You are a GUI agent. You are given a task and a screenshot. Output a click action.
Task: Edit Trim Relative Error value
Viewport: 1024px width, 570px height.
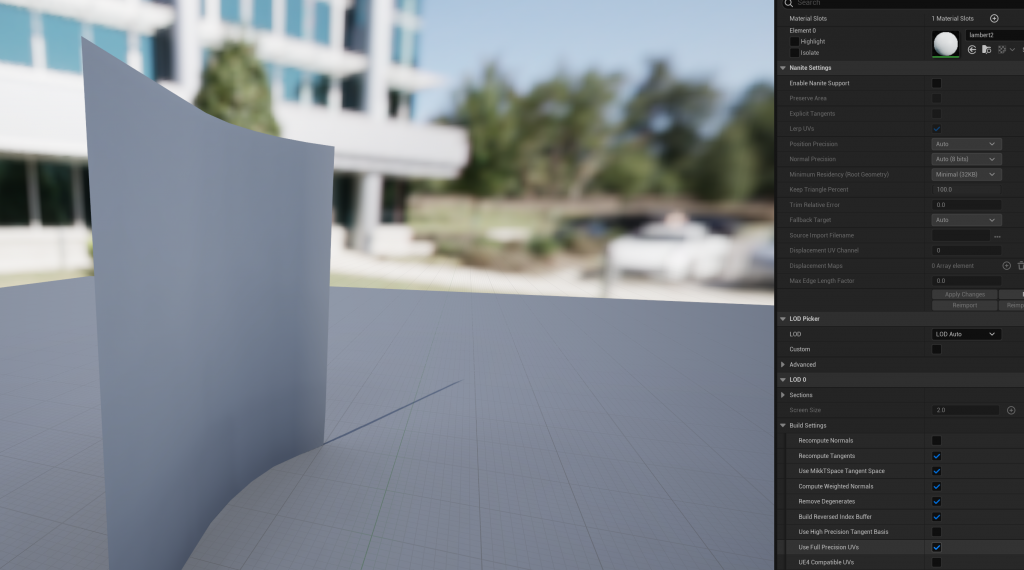tap(966, 205)
